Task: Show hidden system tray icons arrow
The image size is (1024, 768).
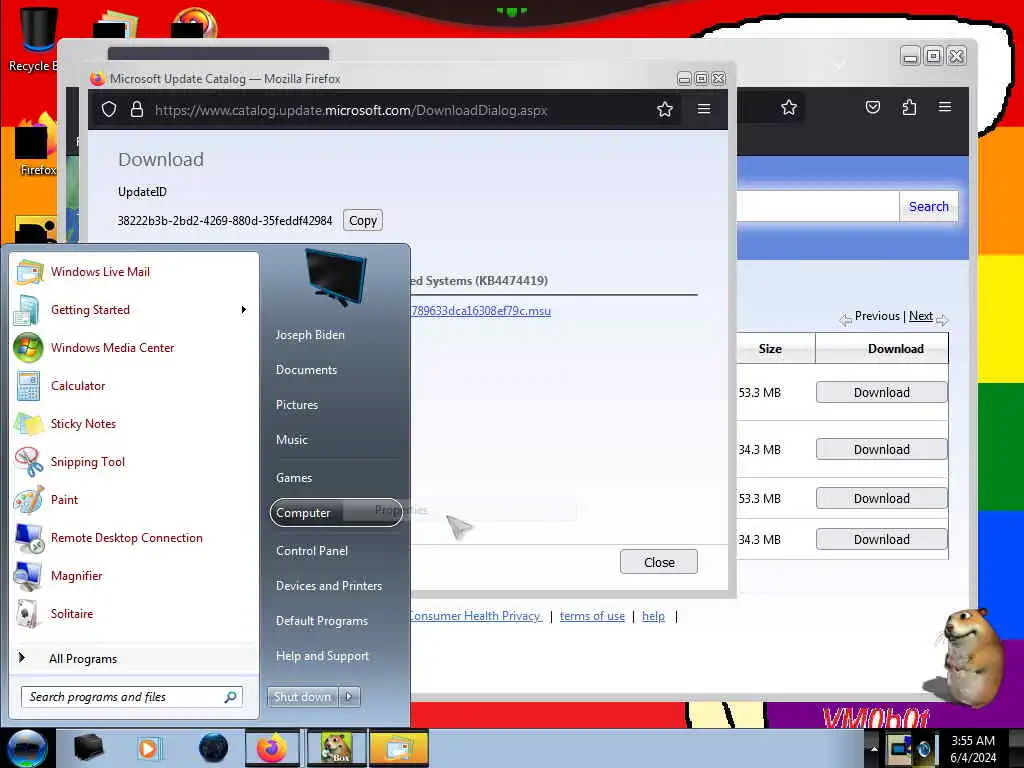Action: (x=874, y=748)
